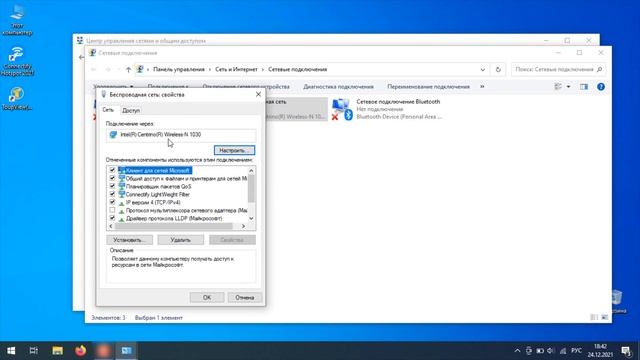Viewport: 640px width, 360px height.
Task: Click the volume icon in system tray
Action: click(551, 351)
